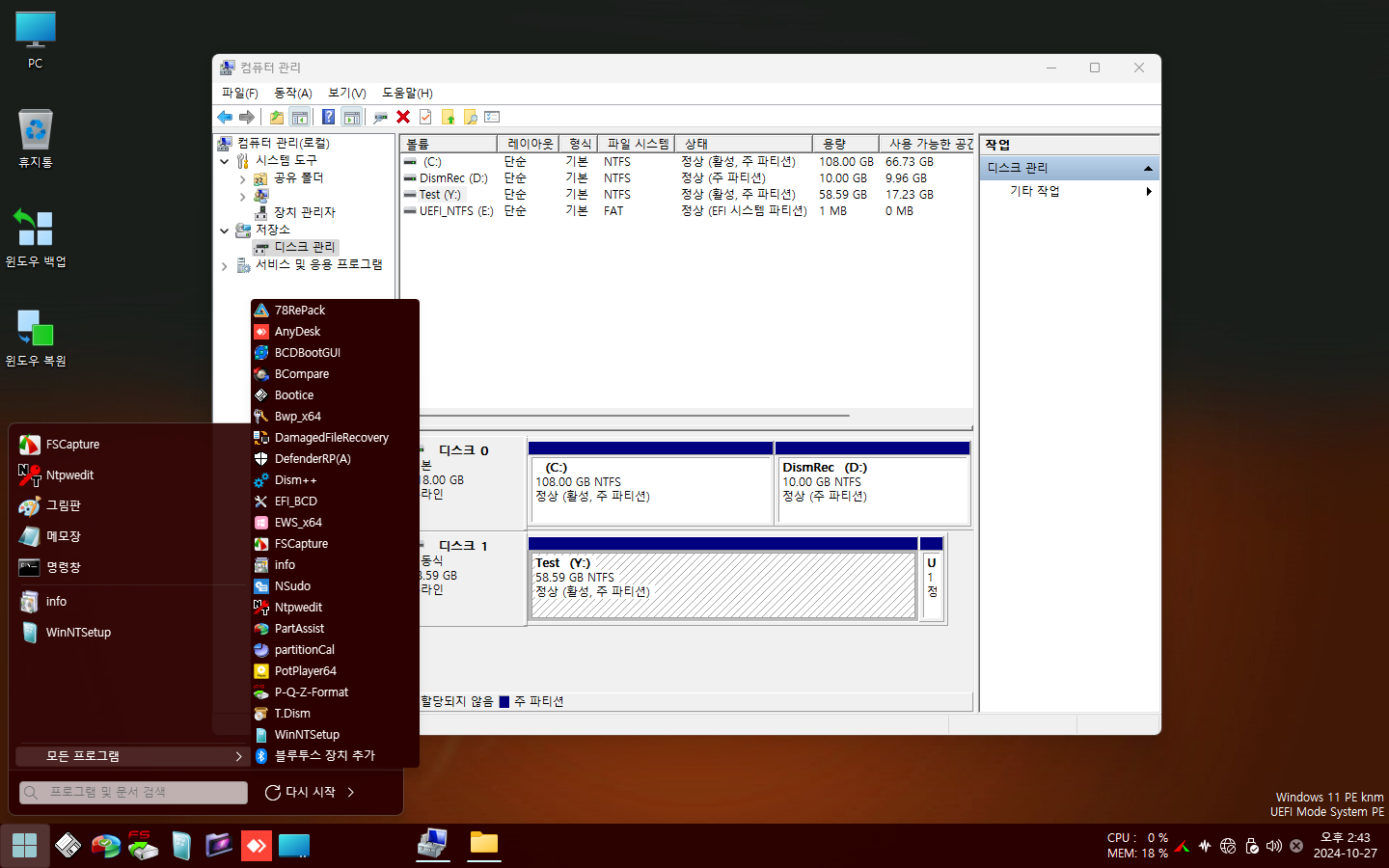This screenshot has height=868, width=1389.
Task: Open AnyDesk from the programs list
Action: pos(334,332)
